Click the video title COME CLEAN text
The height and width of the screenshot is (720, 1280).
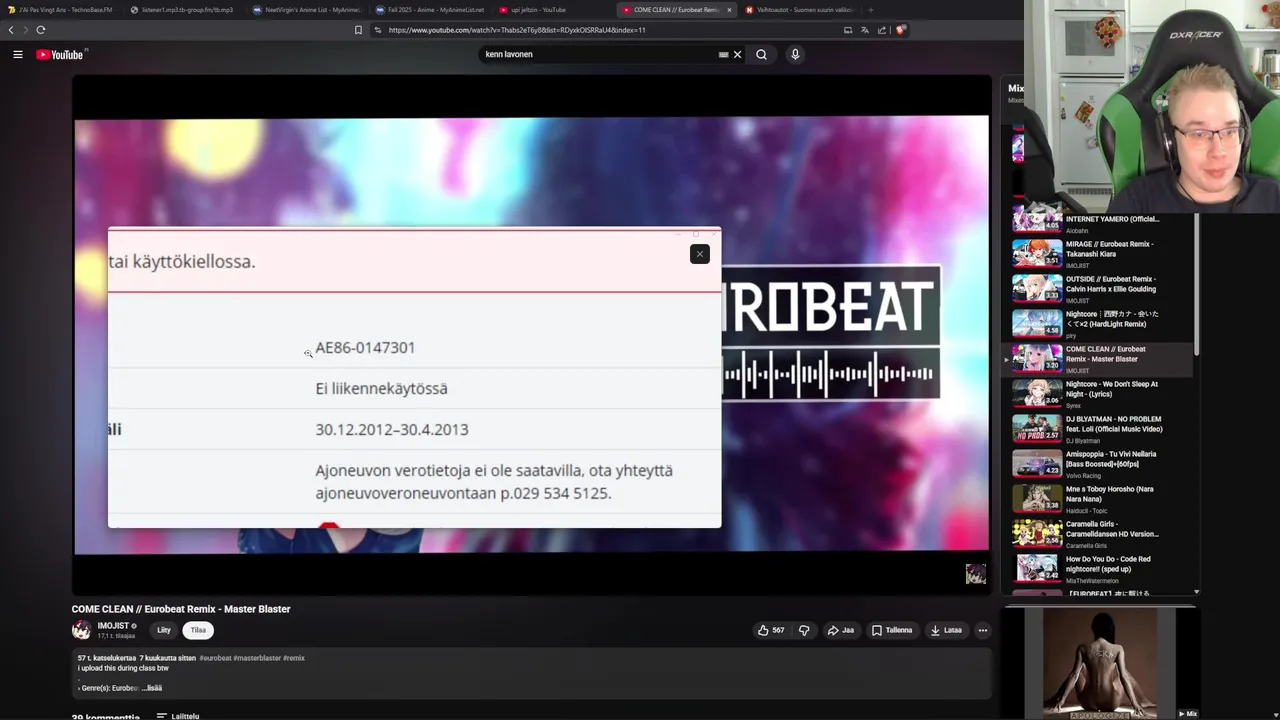tap(181, 609)
